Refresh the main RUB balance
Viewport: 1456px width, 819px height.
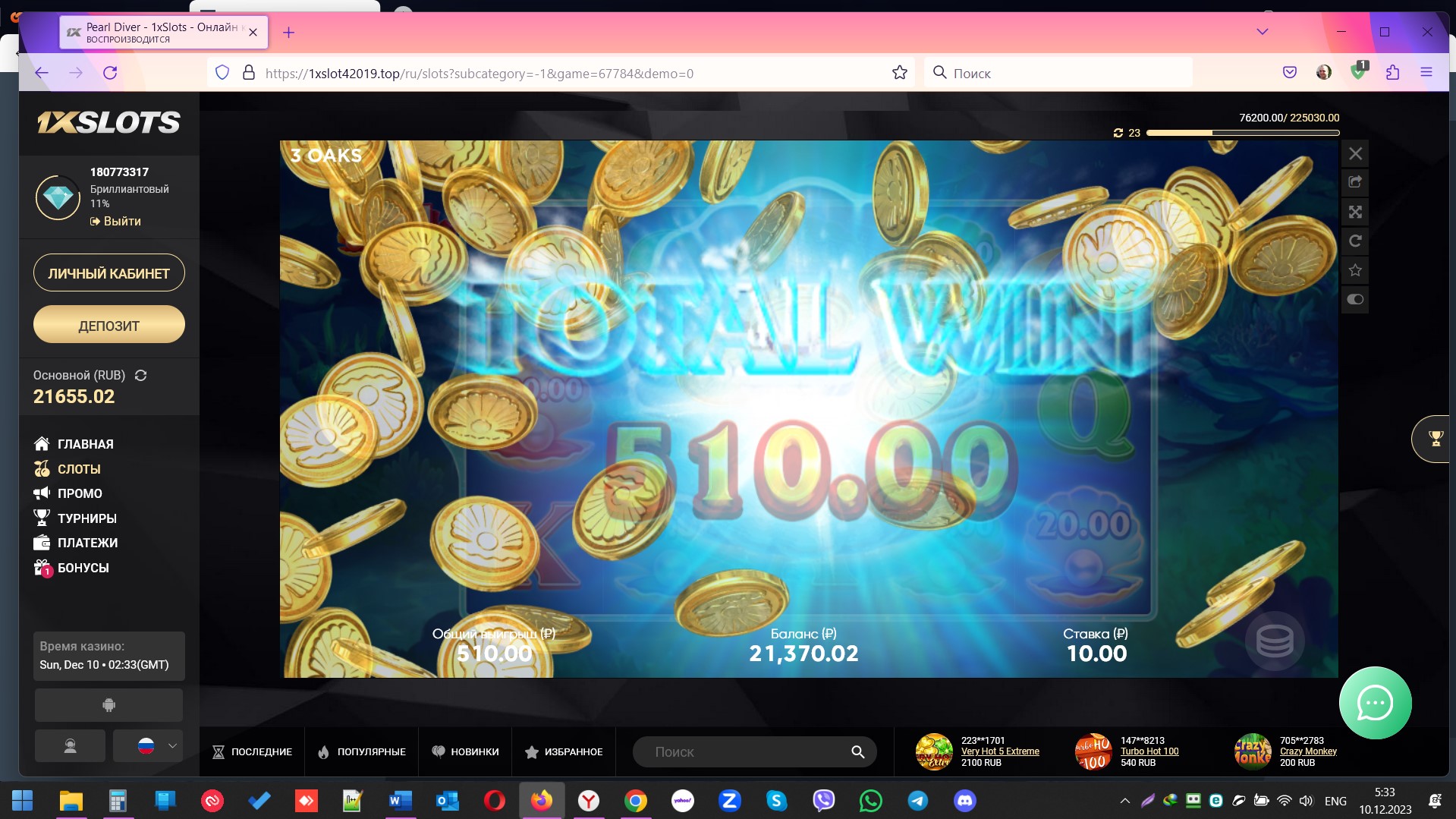click(140, 375)
